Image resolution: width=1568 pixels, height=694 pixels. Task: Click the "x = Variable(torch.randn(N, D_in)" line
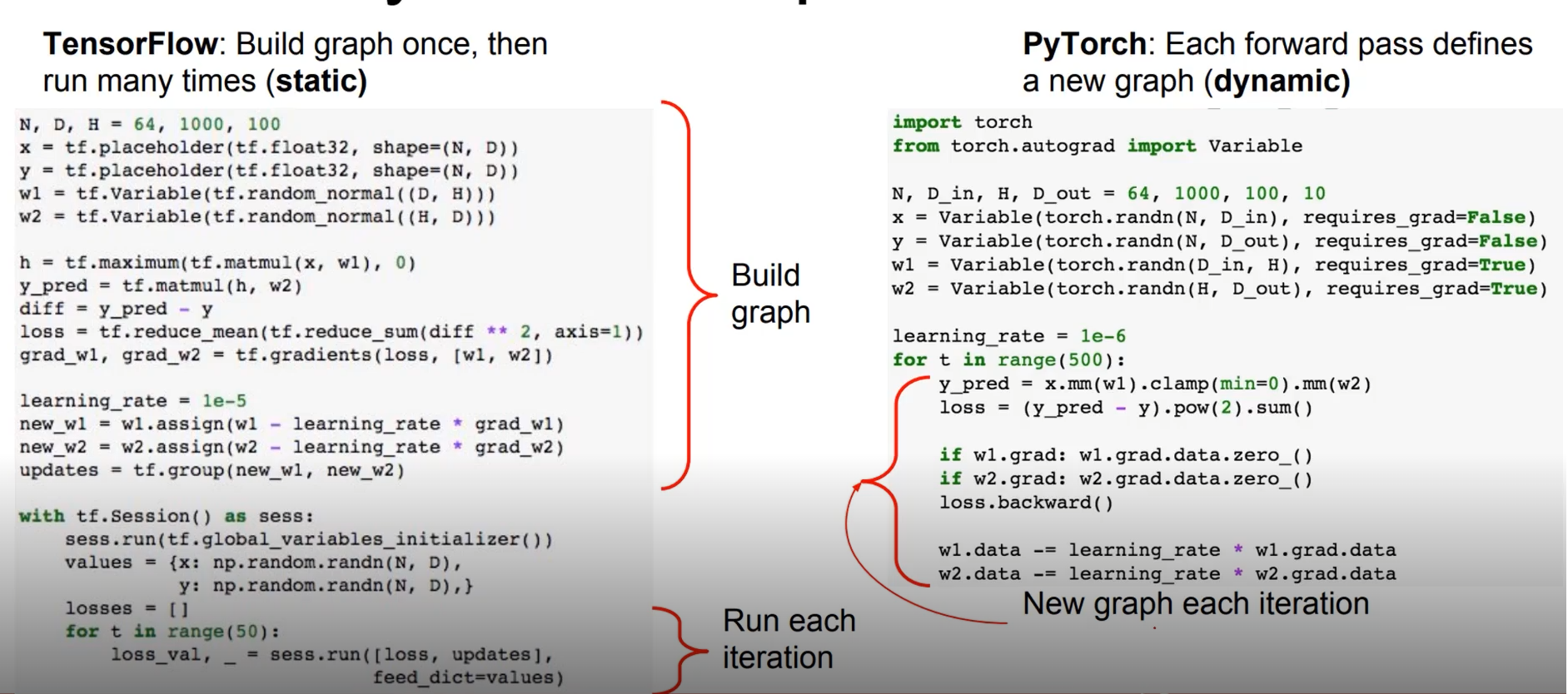coord(1214,217)
